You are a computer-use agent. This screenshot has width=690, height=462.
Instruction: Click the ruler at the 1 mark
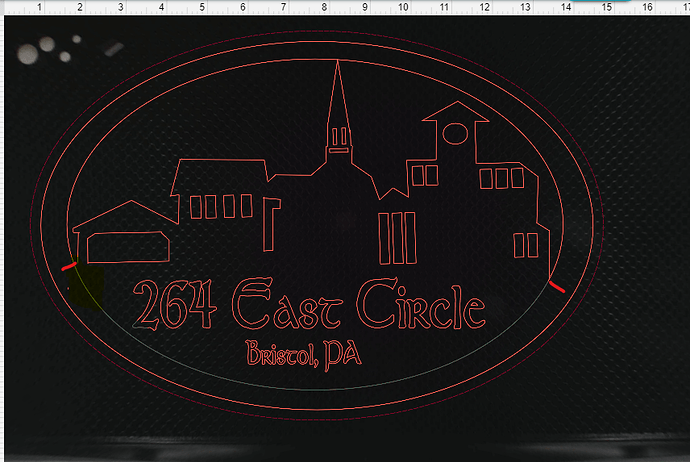point(39,8)
